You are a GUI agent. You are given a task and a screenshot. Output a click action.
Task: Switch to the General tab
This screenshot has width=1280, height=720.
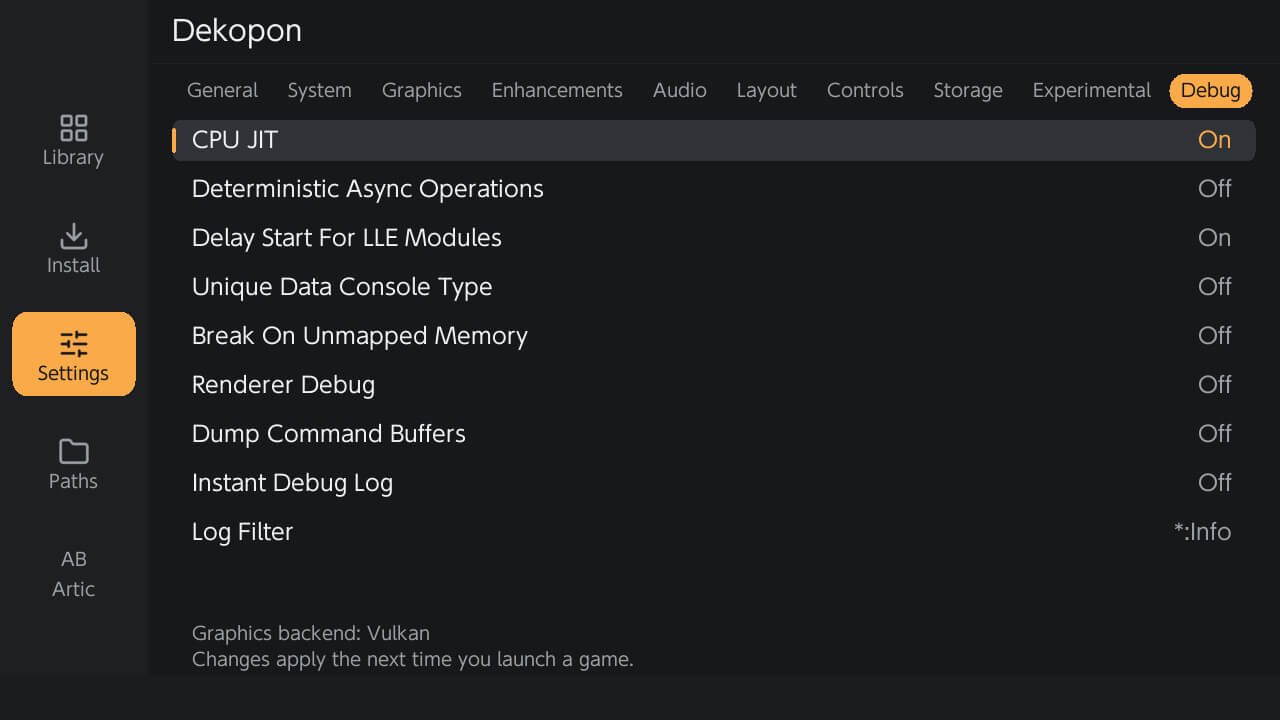[x=222, y=90]
